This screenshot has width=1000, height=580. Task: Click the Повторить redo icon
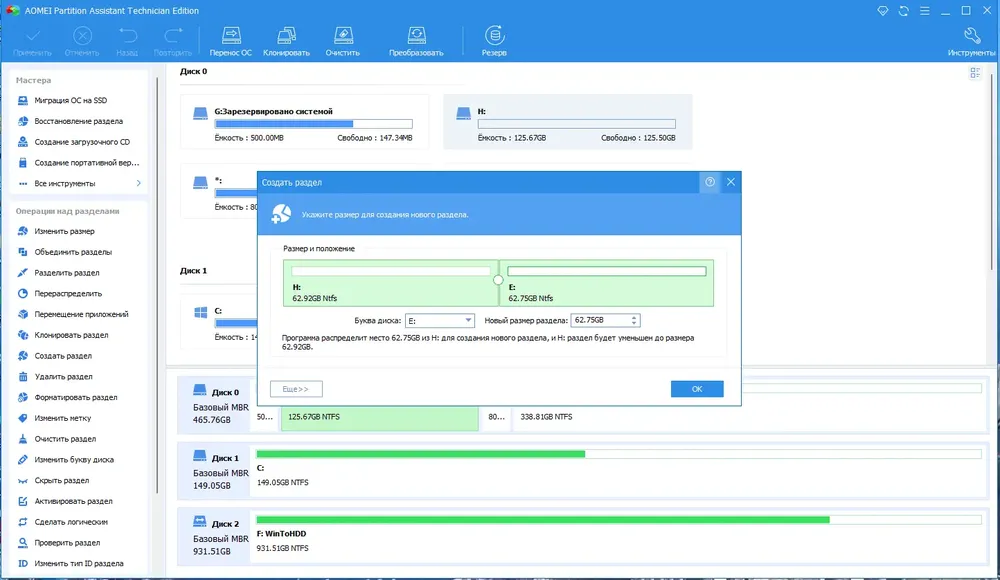[x=172, y=41]
